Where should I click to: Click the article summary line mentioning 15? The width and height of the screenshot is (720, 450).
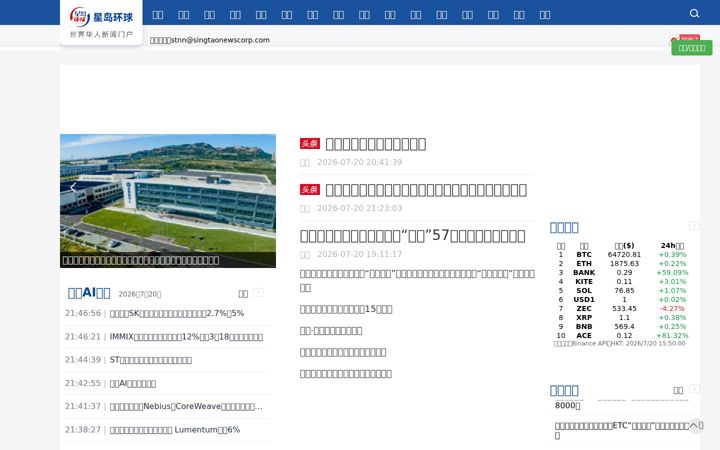(x=346, y=309)
